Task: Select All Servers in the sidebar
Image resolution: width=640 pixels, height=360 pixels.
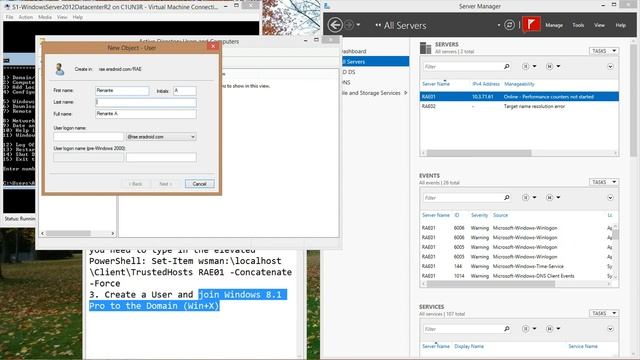Action: click(374, 62)
